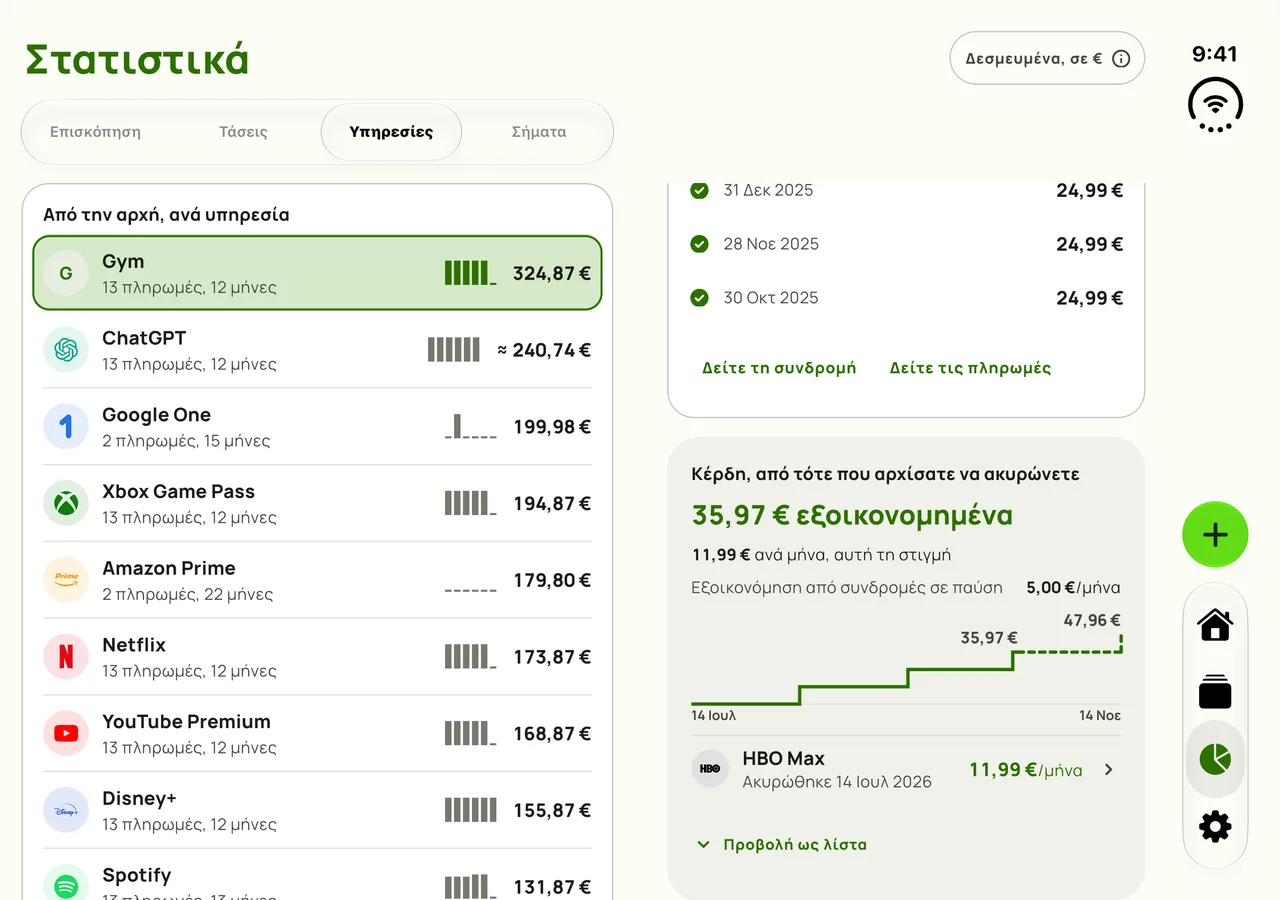Screen dimensions: 1280x900
Task: Click the Netflix amount 173,87 €
Action: point(552,657)
